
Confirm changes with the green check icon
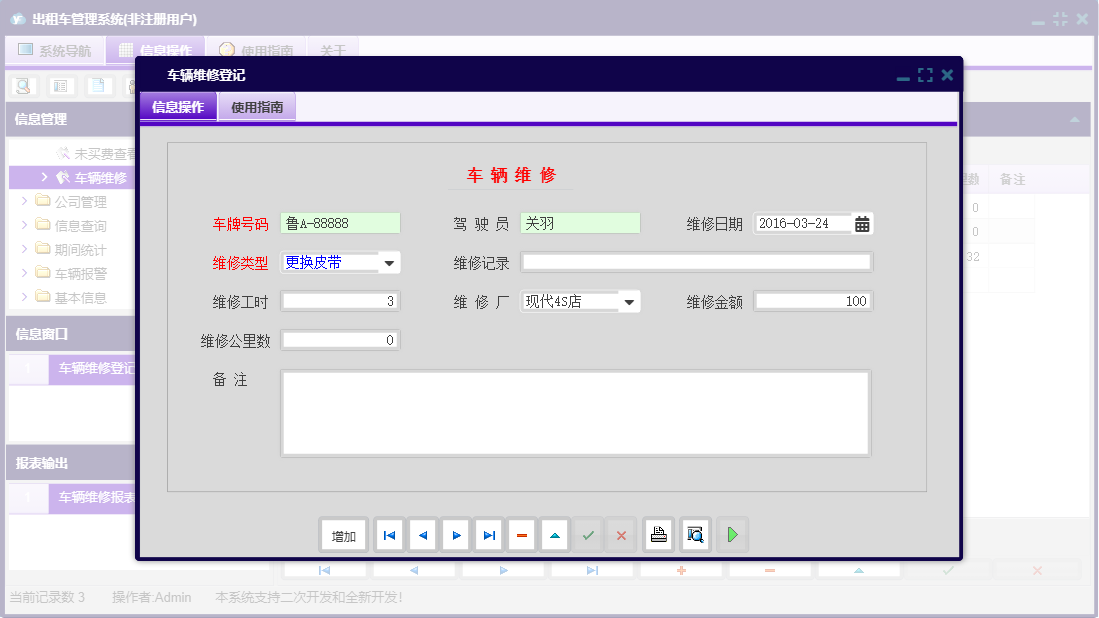588,534
